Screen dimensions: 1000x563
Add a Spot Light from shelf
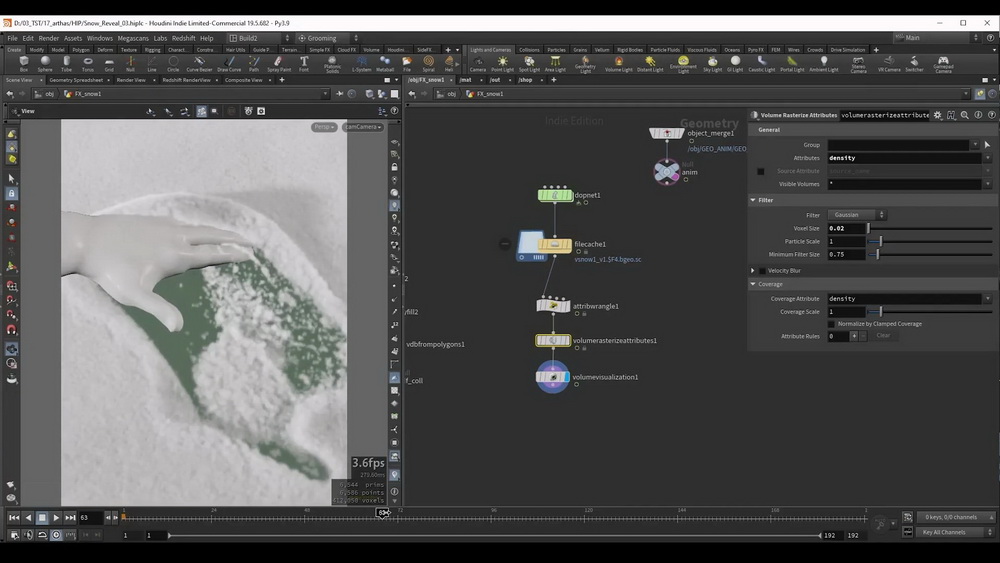529,63
